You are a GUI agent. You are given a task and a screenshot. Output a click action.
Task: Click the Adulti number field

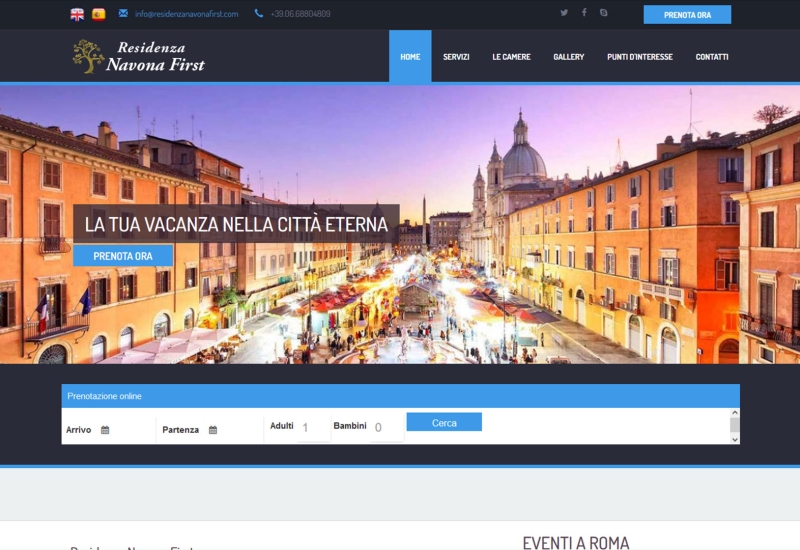coord(313,427)
